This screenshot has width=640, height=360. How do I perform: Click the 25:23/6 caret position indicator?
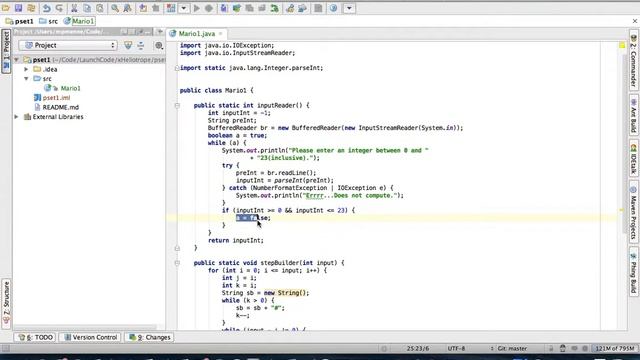coord(418,348)
